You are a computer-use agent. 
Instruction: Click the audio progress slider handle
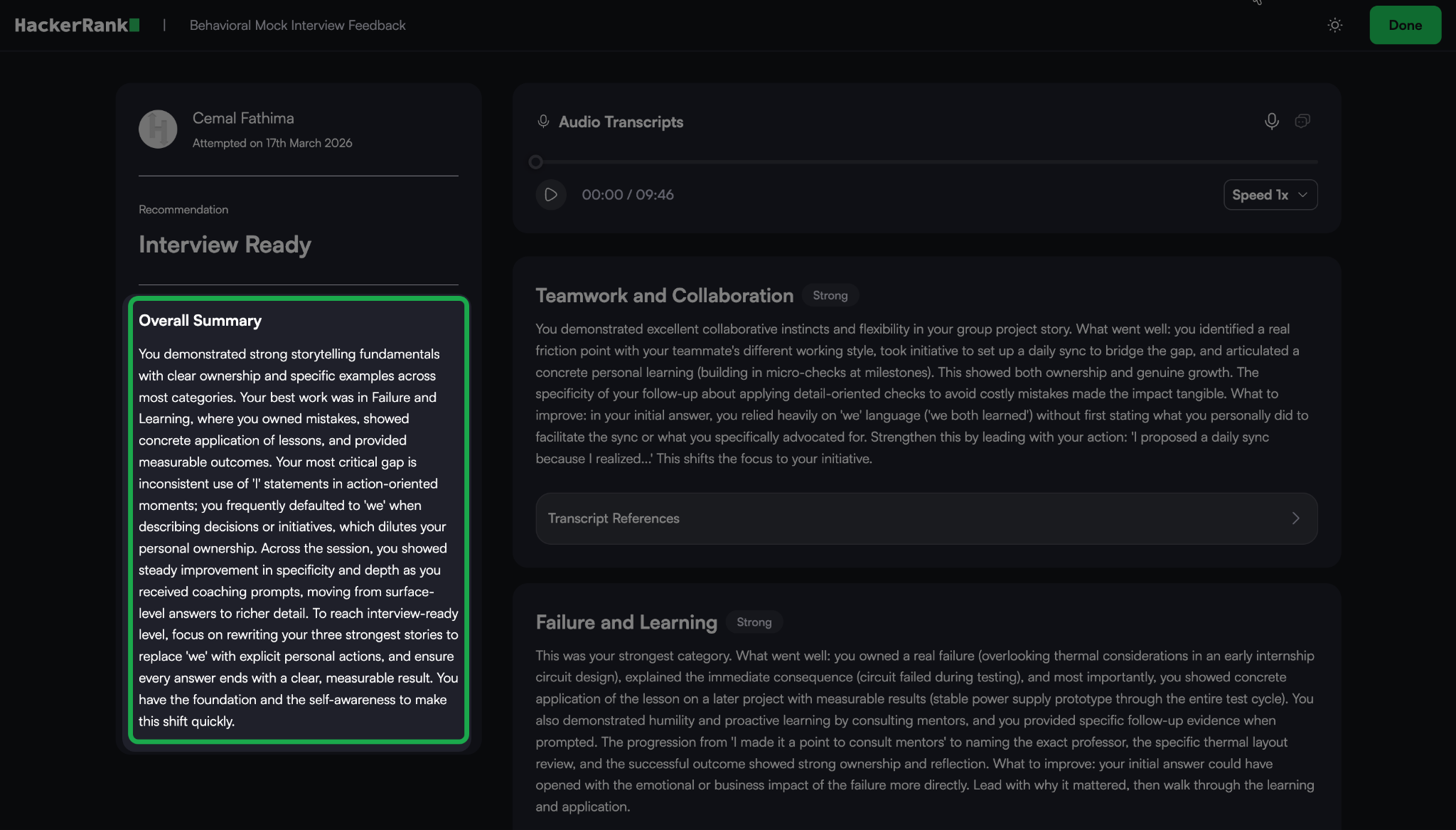coord(536,162)
